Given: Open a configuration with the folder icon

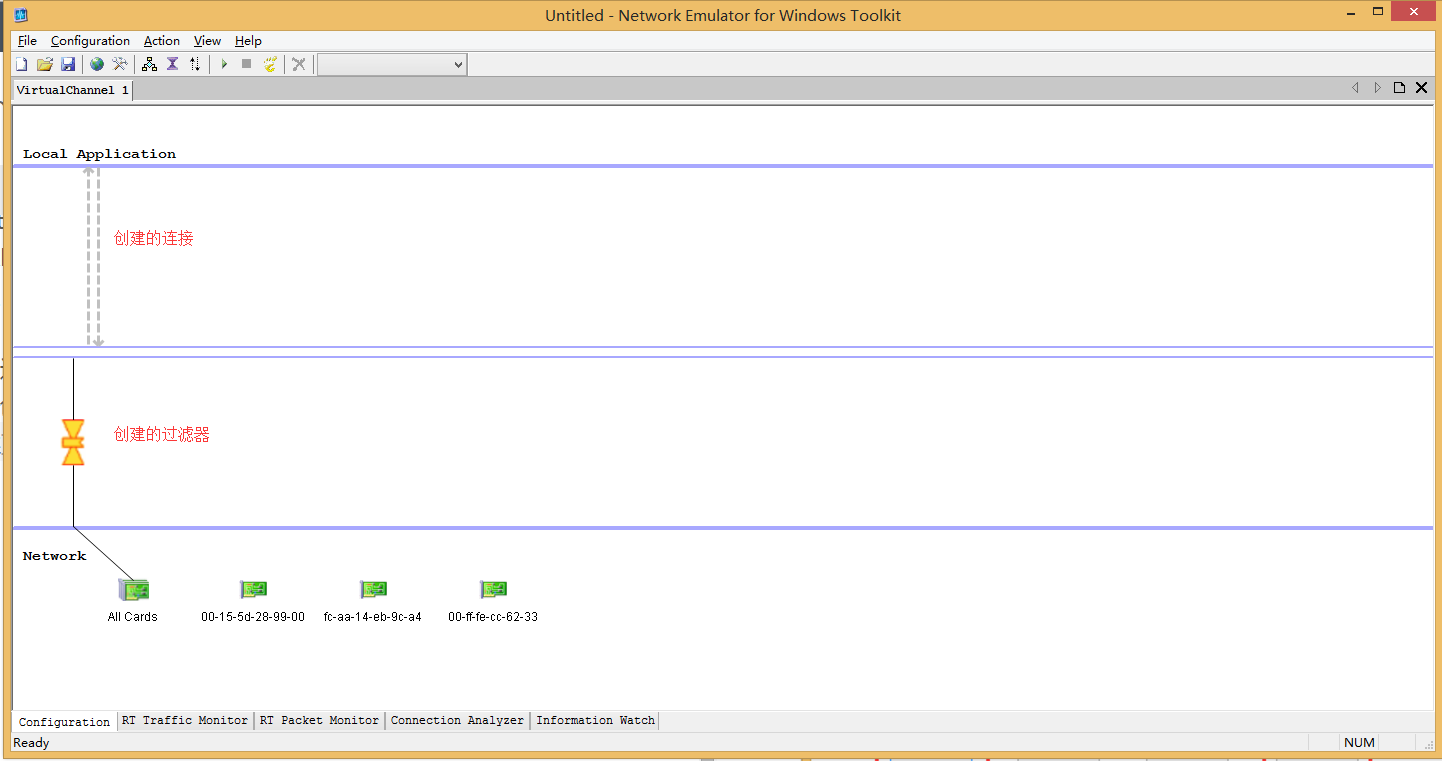Looking at the screenshot, I should (45, 64).
